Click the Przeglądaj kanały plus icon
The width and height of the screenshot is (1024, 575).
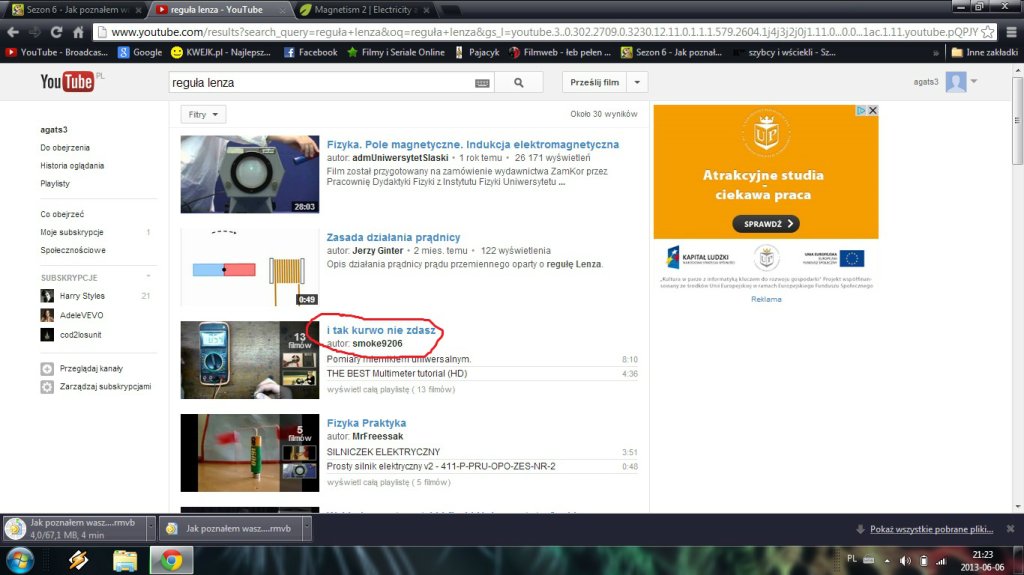(x=47, y=369)
